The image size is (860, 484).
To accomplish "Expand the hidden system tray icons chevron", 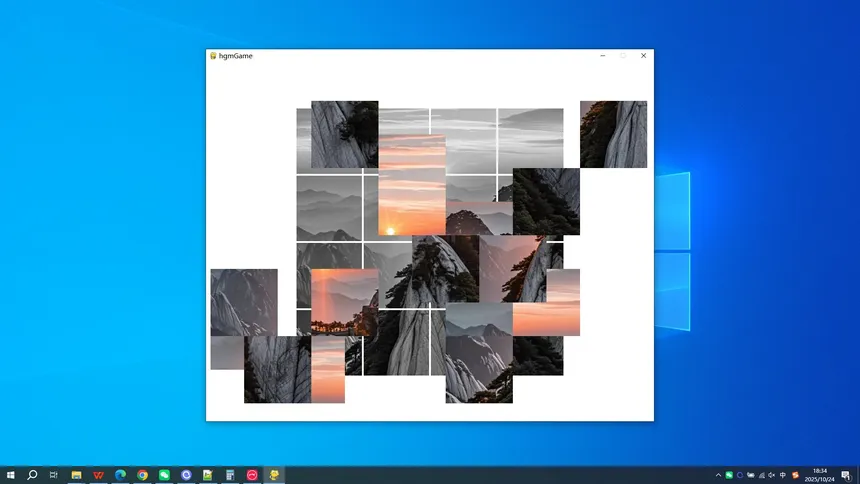I will (x=718, y=475).
